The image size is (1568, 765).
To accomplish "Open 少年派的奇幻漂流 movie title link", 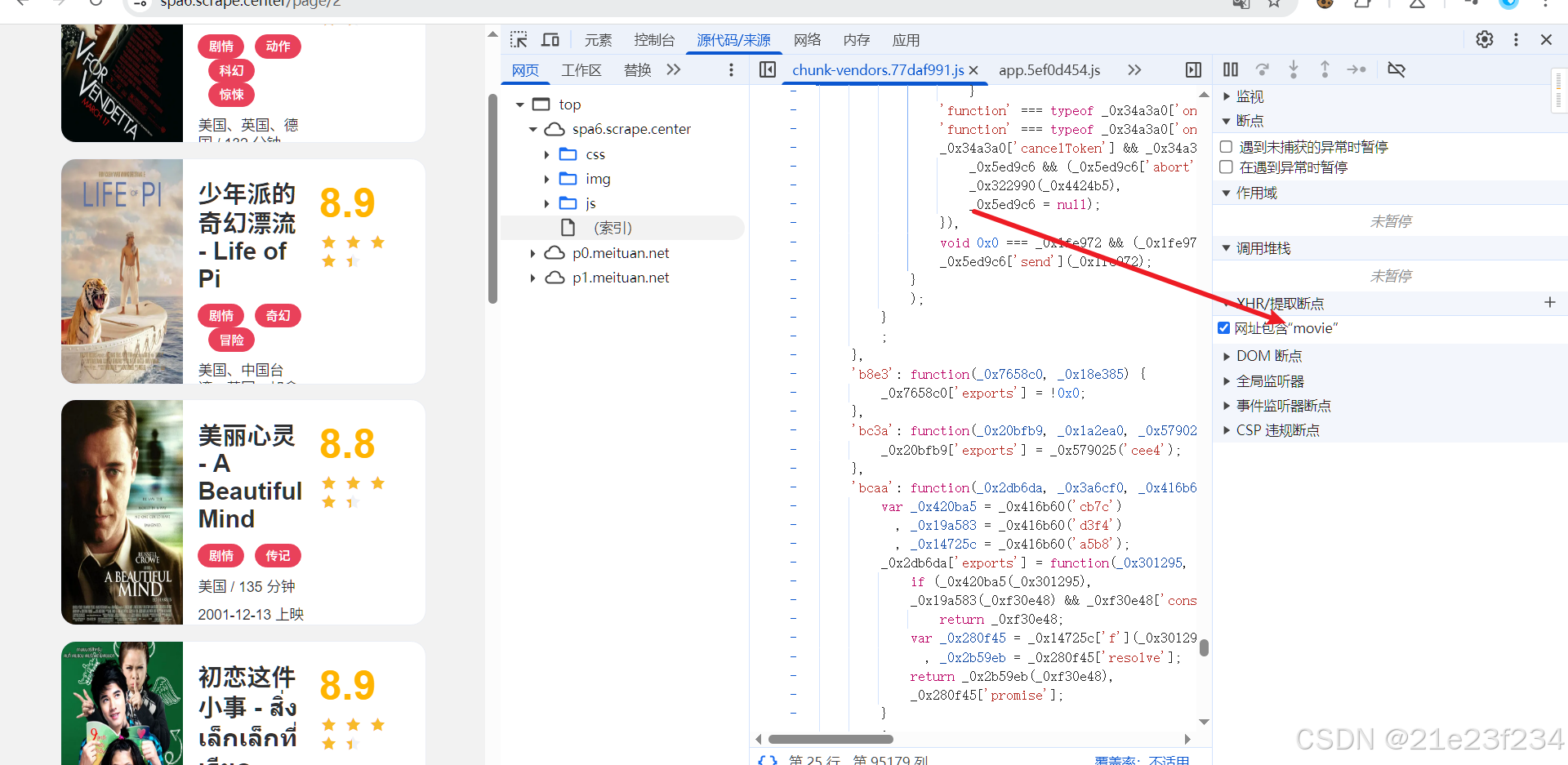I will click(247, 236).
